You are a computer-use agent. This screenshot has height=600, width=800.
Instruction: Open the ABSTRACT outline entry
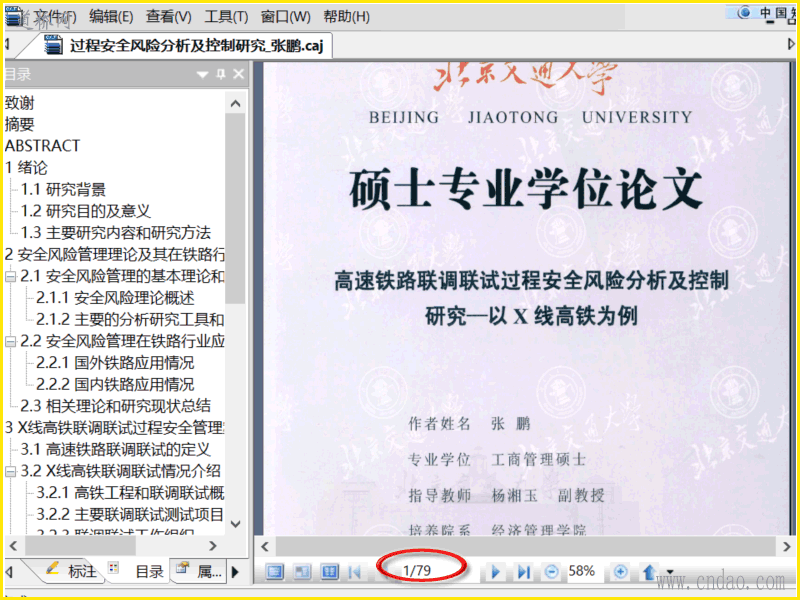pyautogui.click(x=42, y=146)
